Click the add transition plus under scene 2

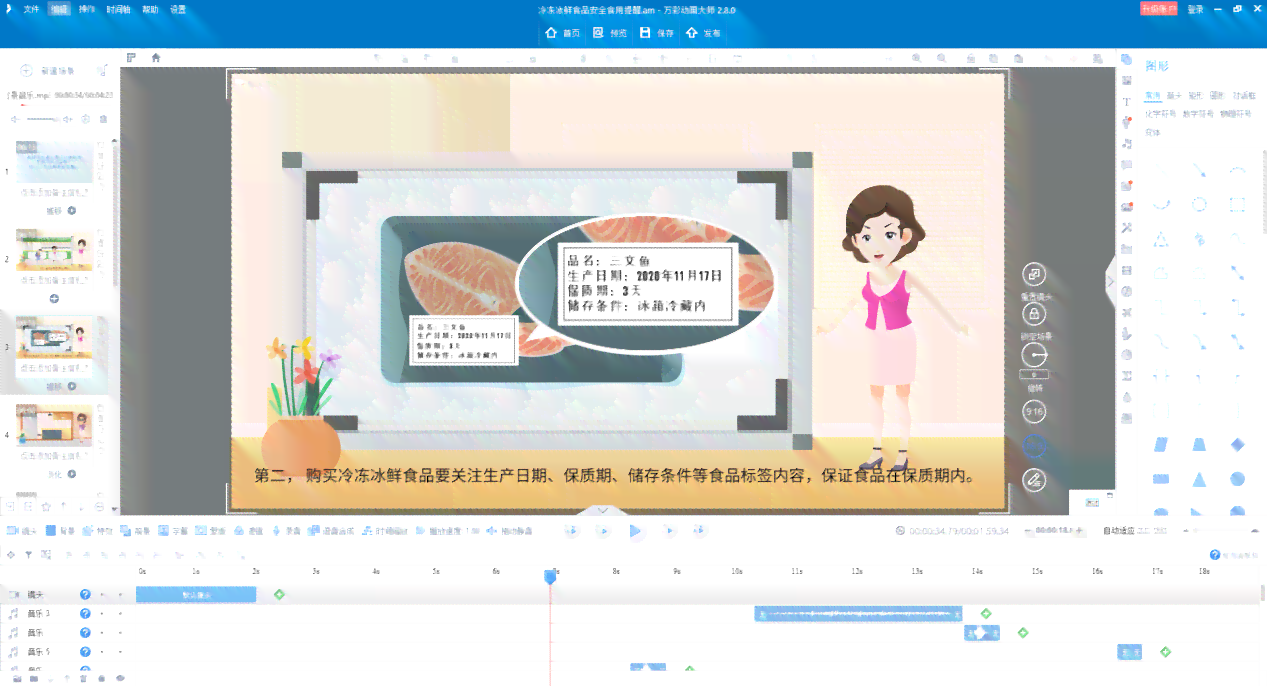pyautogui.click(x=54, y=298)
